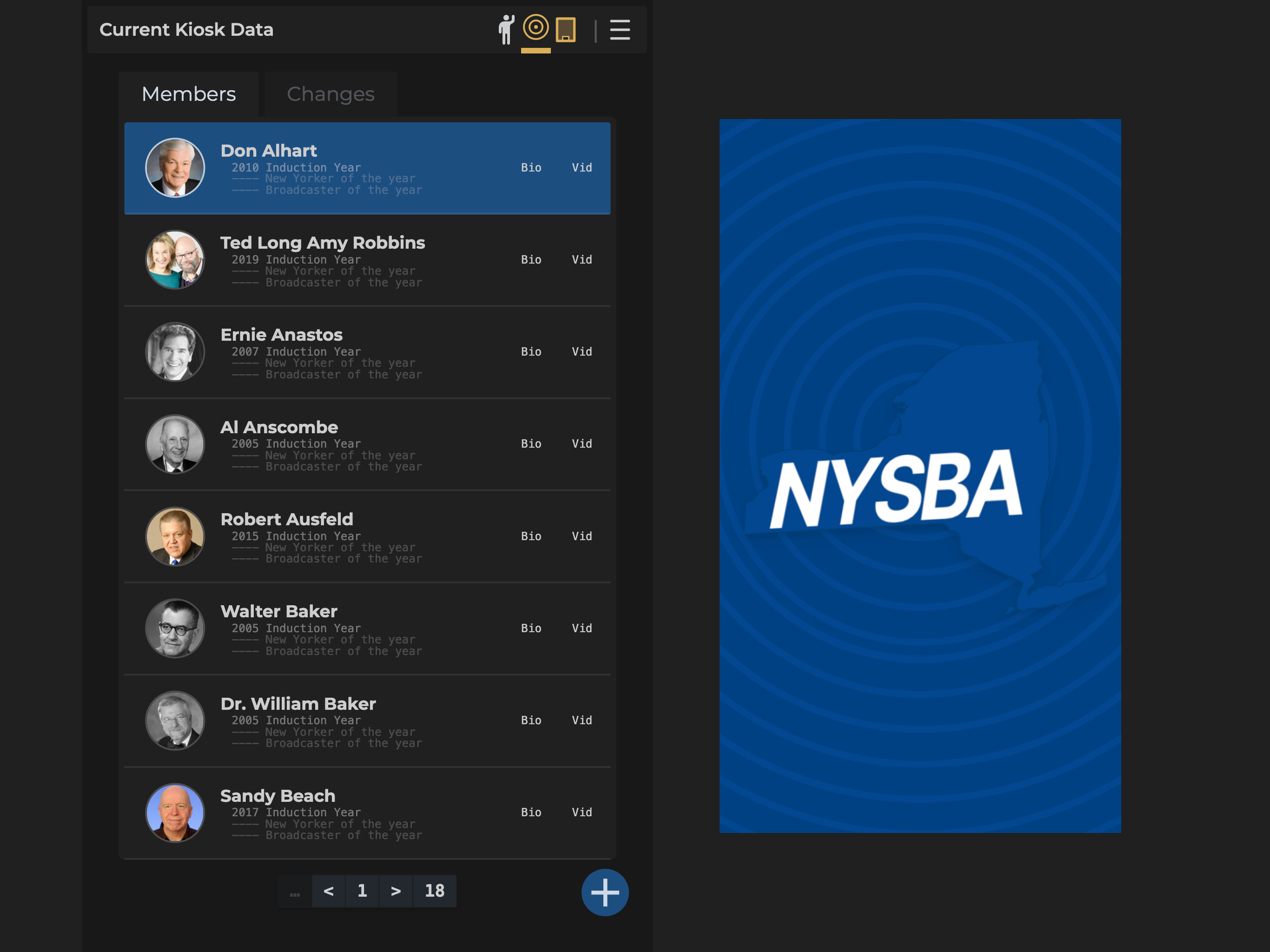Jump to last page 18
The image size is (1270, 952).
435,891
